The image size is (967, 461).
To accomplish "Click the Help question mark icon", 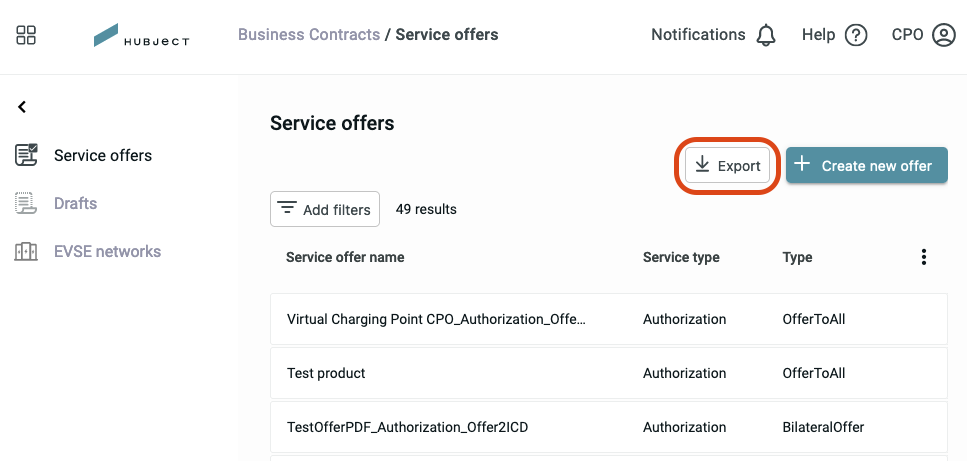I will [x=856, y=35].
